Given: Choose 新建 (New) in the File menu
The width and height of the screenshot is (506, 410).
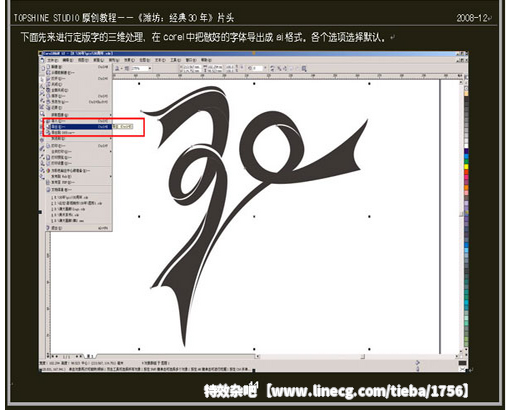Looking at the screenshot, I should pyautogui.click(x=78, y=67).
